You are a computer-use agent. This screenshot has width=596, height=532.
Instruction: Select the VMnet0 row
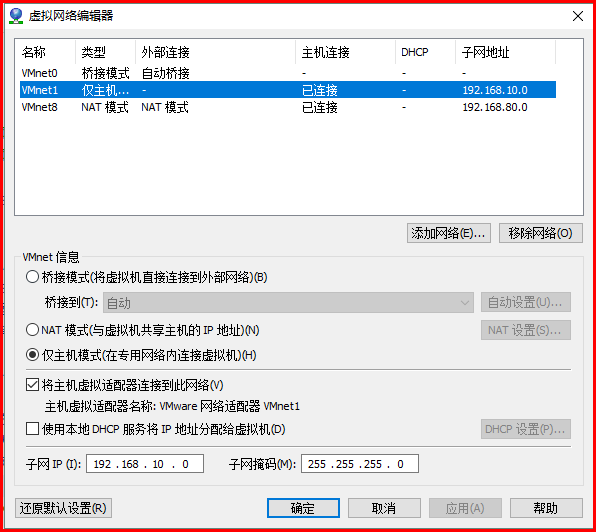(288, 73)
